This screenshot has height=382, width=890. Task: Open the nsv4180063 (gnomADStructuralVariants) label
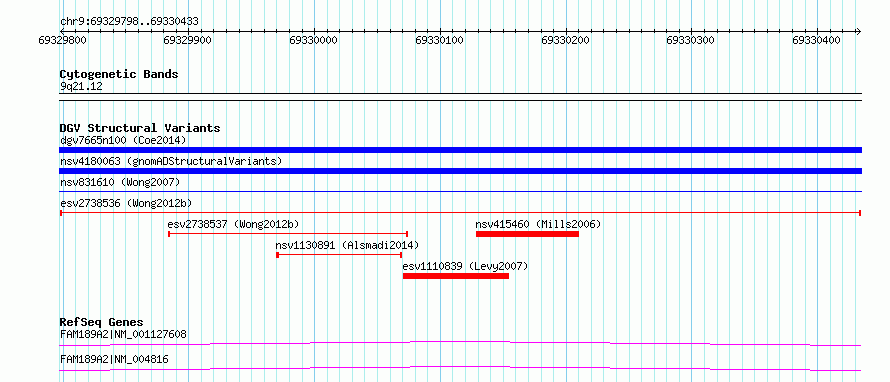[171, 161]
